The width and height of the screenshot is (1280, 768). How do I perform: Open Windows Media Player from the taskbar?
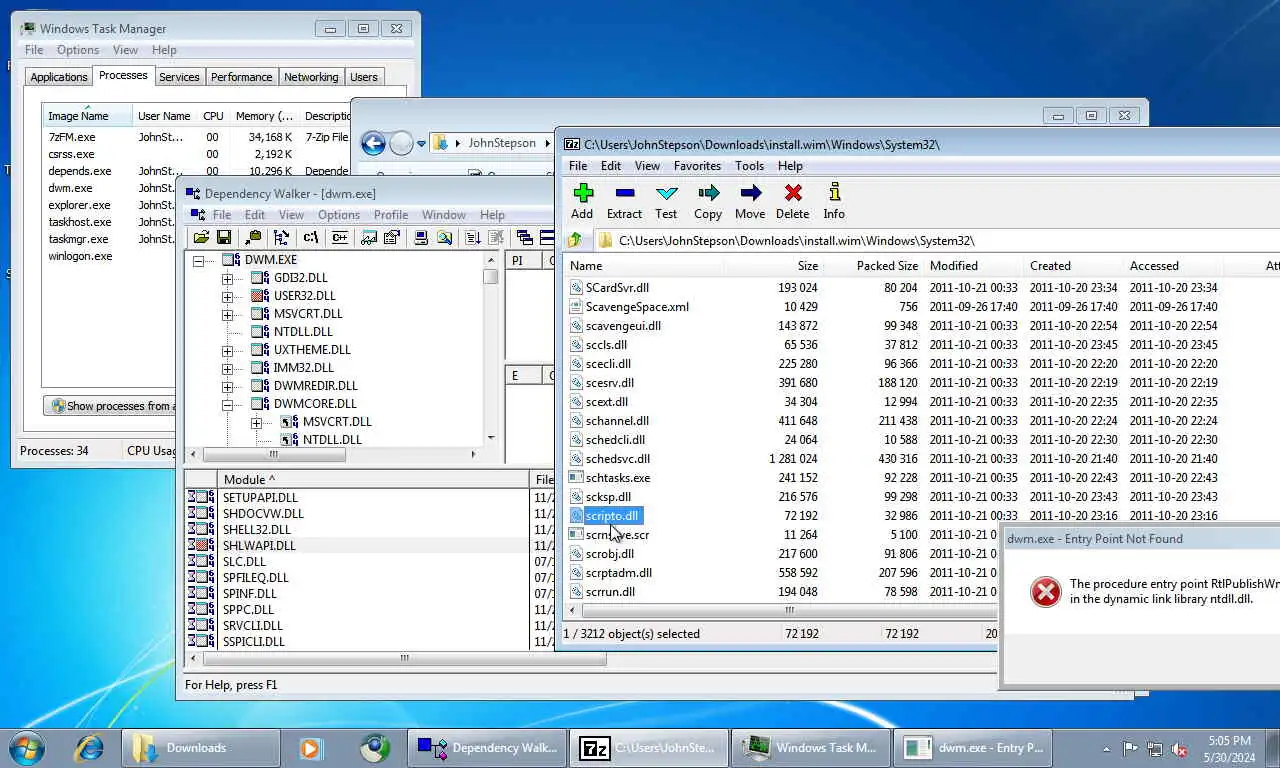point(310,747)
